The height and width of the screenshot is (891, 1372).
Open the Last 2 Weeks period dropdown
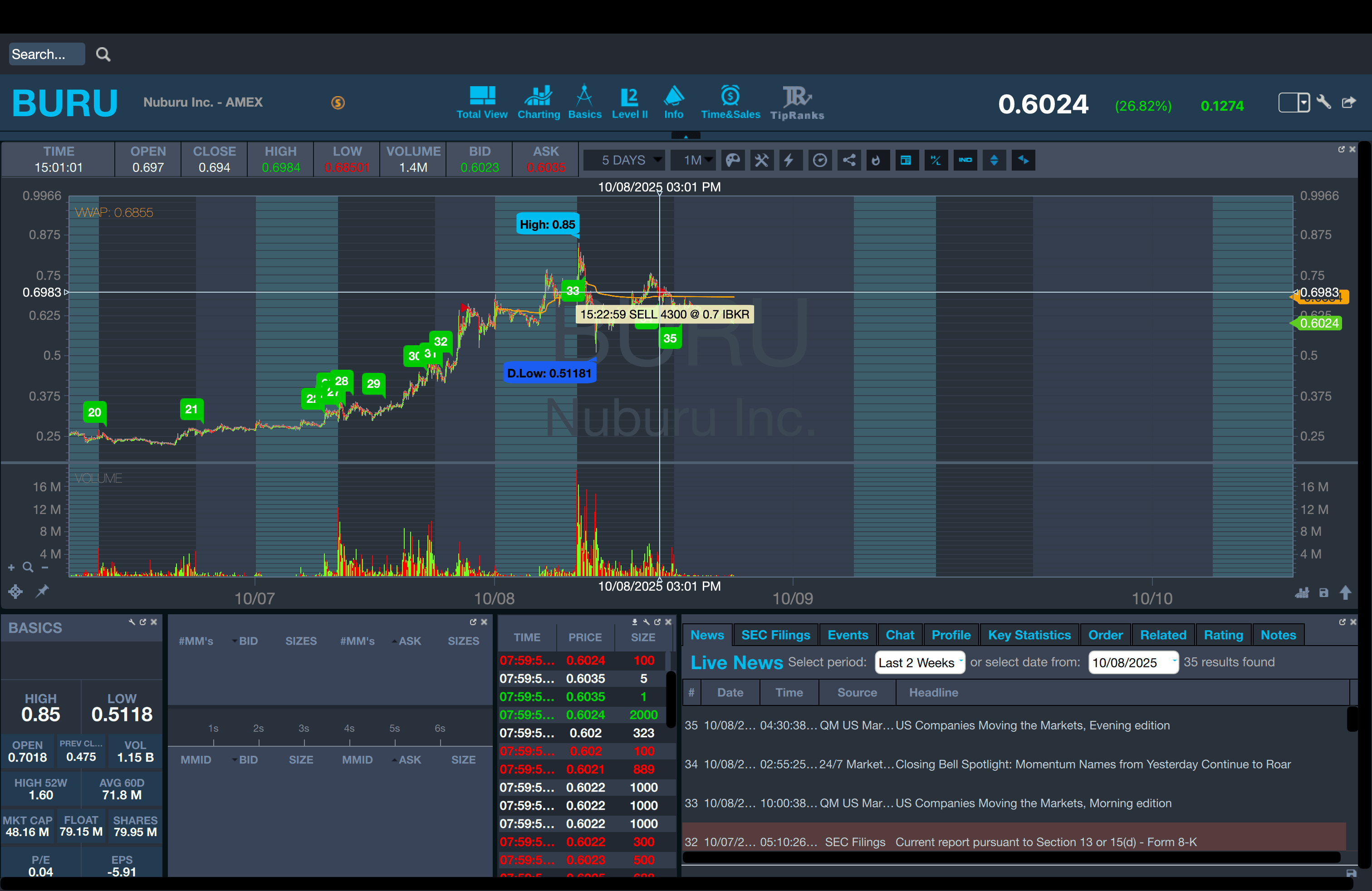[920, 663]
